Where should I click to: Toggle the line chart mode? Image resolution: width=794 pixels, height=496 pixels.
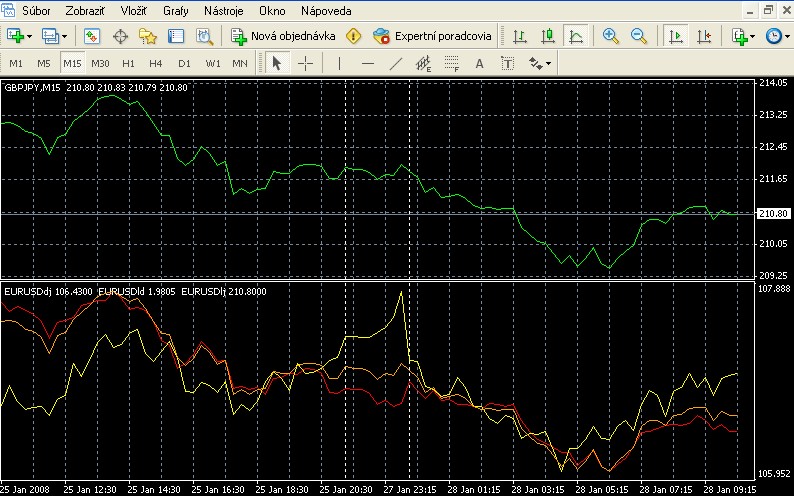pyautogui.click(x=575, y=36)
